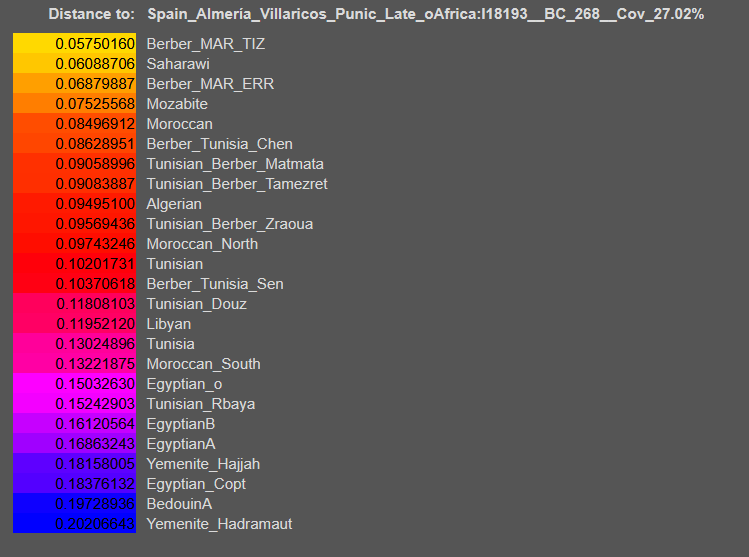This screenshot has width=749, height=557.
Task: Click Tunisian_Berber_Matmata label
Action: pos(235,164)
